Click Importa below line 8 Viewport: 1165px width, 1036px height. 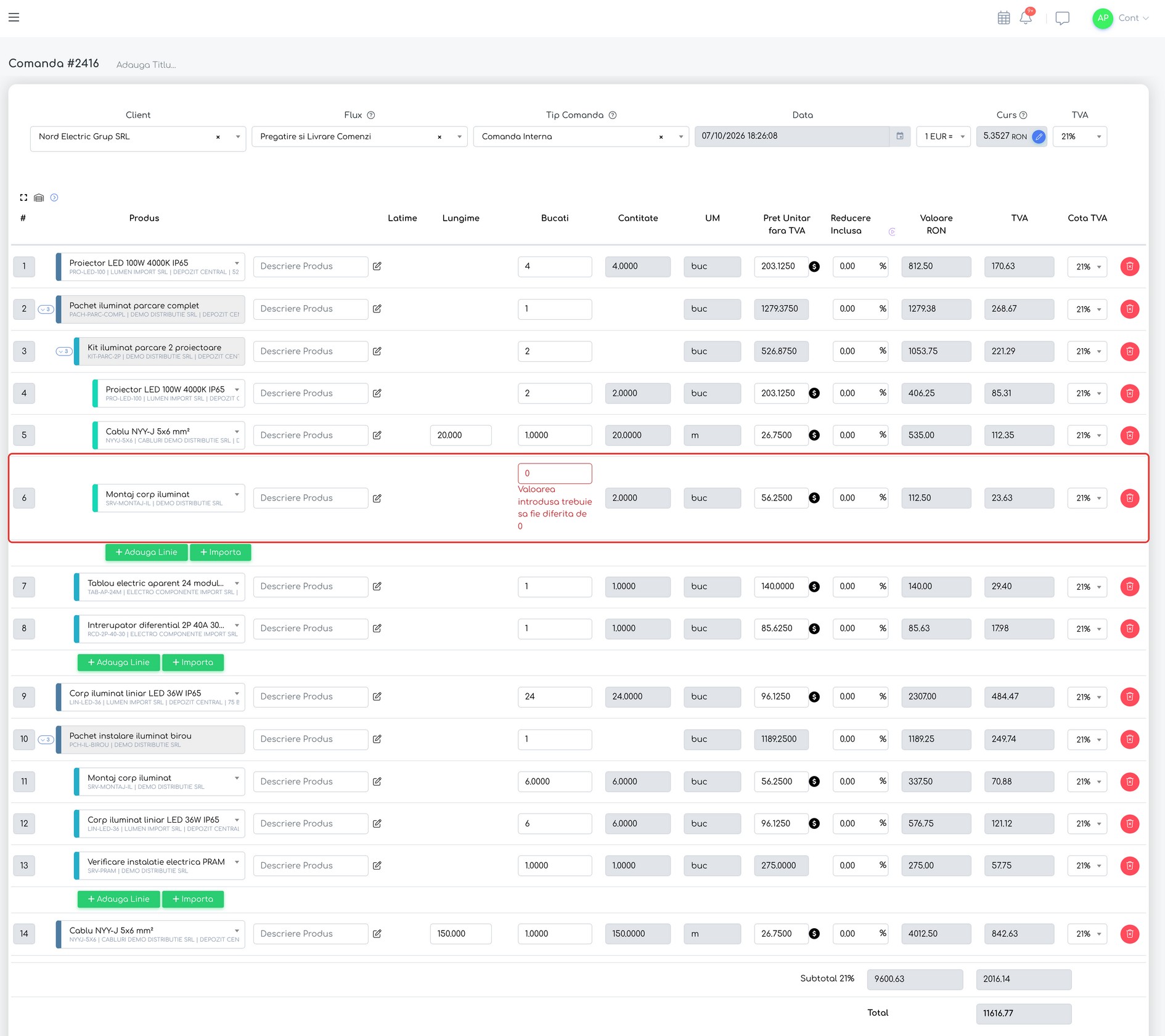pyautogui.click(x=193, y=663)
